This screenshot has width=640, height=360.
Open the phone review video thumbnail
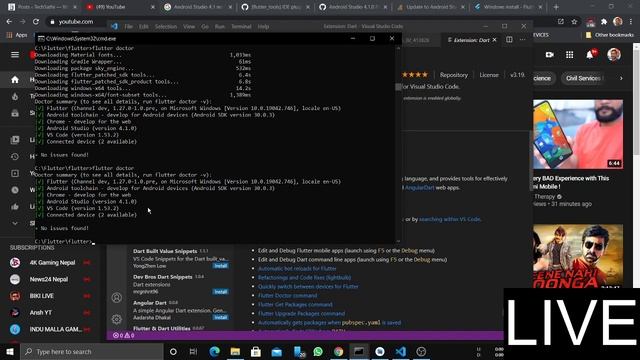coord(578,134)
